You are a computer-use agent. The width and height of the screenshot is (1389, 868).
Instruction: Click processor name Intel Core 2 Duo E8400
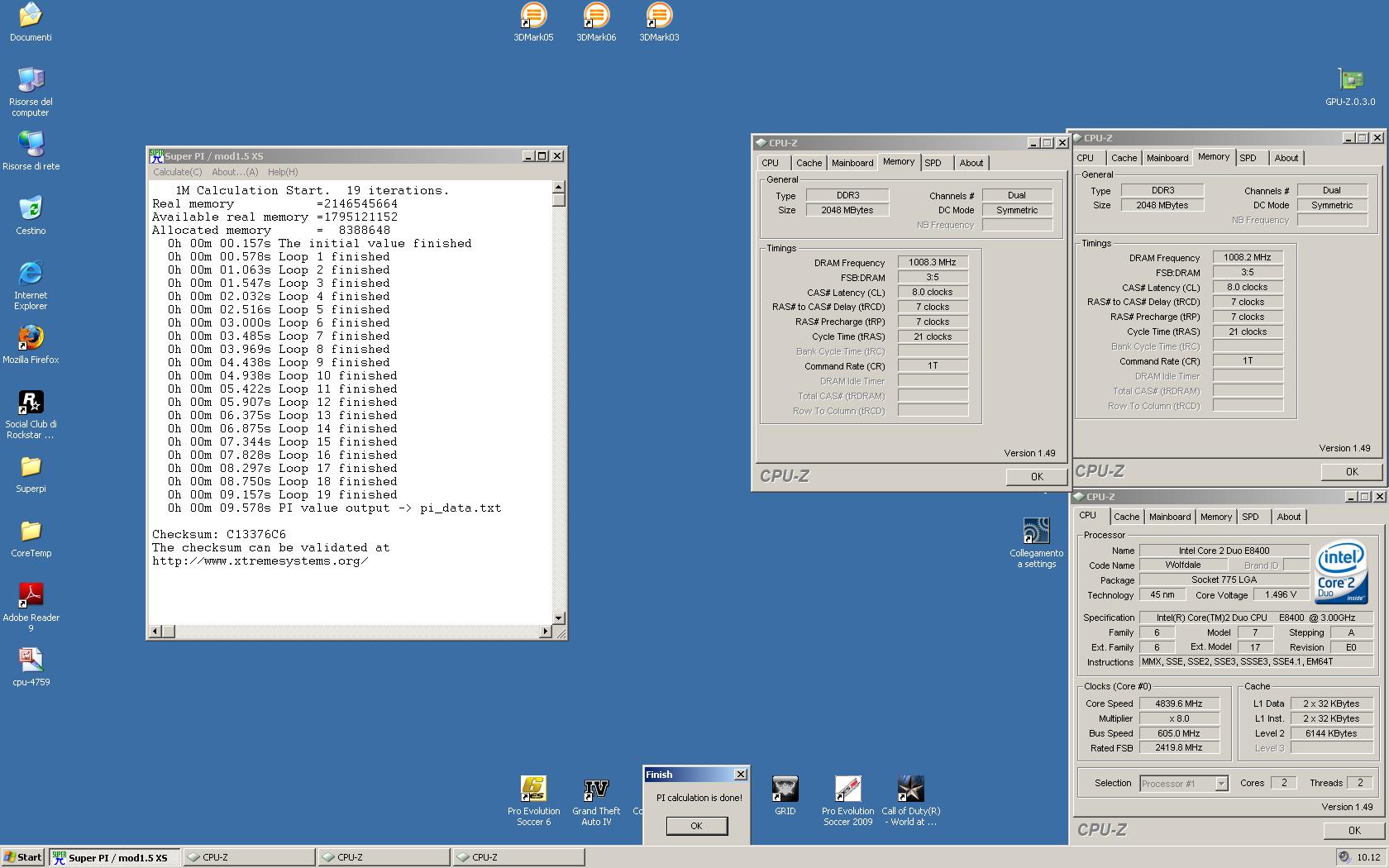tap(1224, 551)
